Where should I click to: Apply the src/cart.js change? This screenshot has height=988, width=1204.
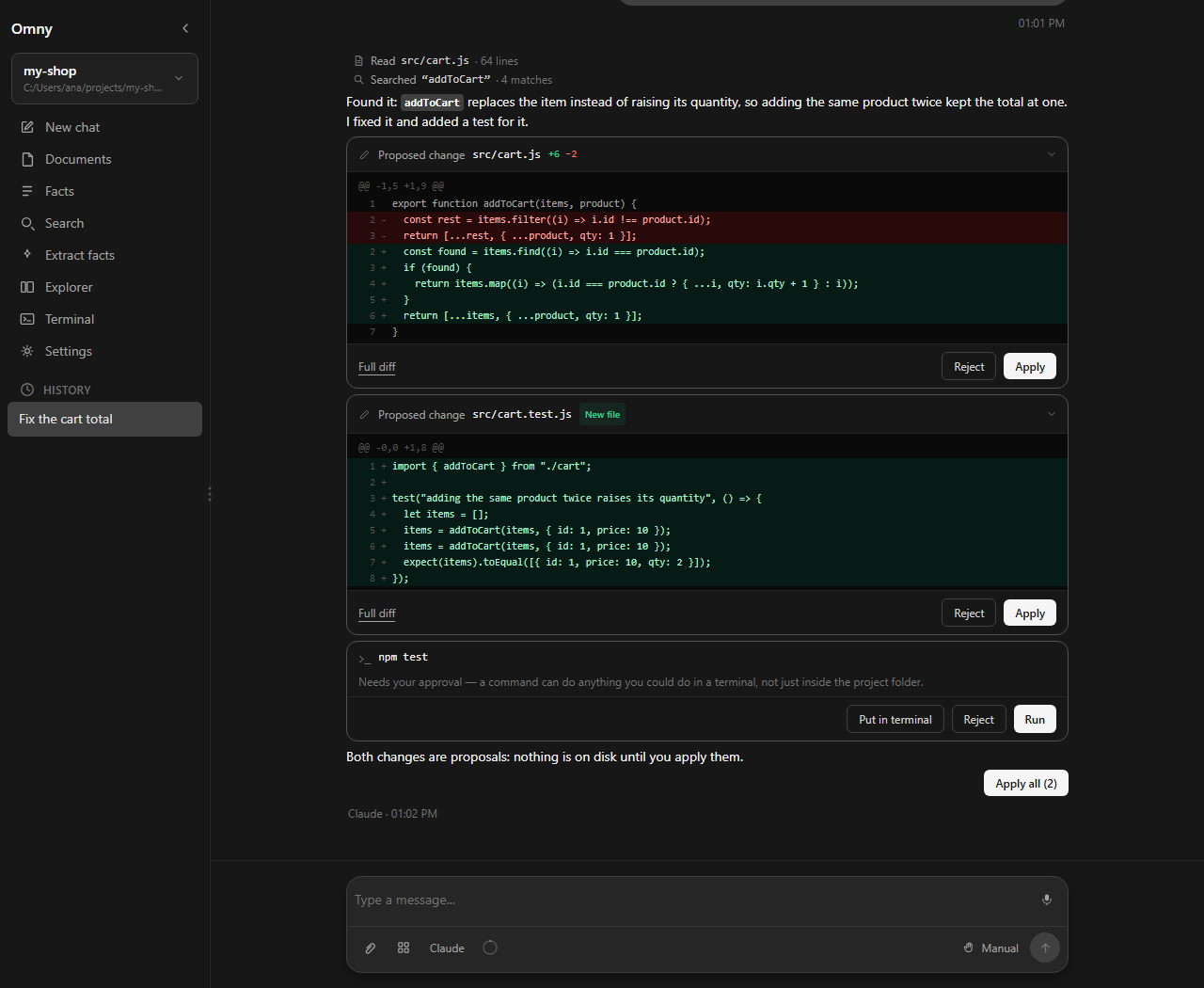[1030, 367]
